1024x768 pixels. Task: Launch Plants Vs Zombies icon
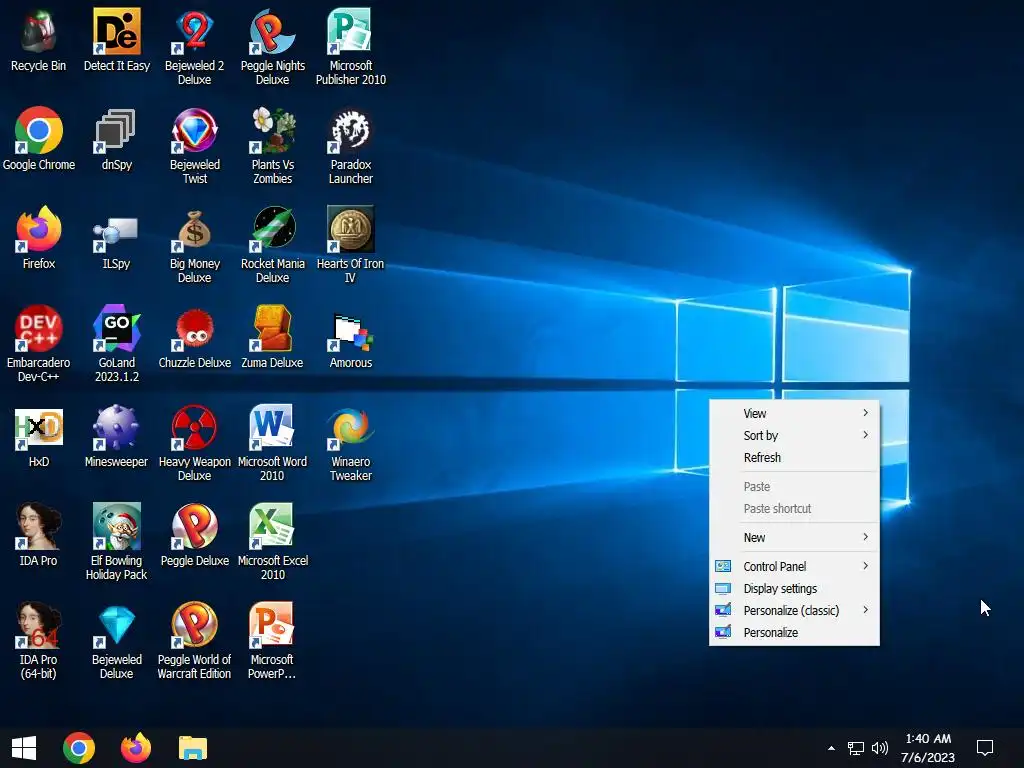[x=272, y=146]
